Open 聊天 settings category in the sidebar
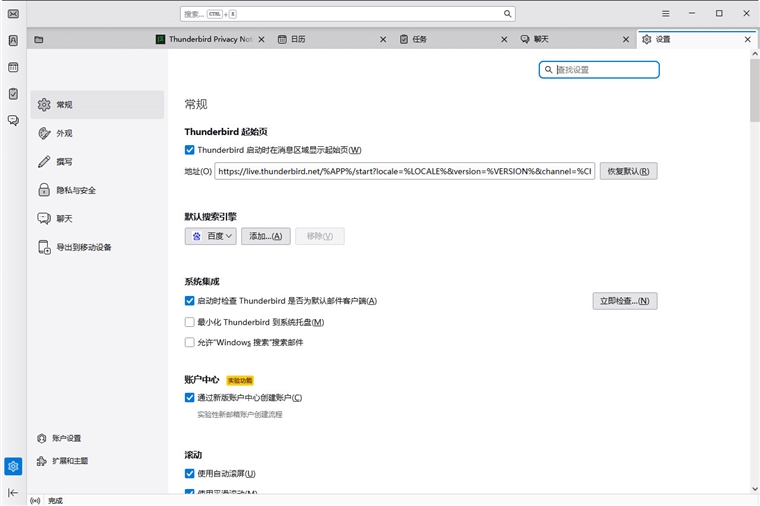 point(97,219)
